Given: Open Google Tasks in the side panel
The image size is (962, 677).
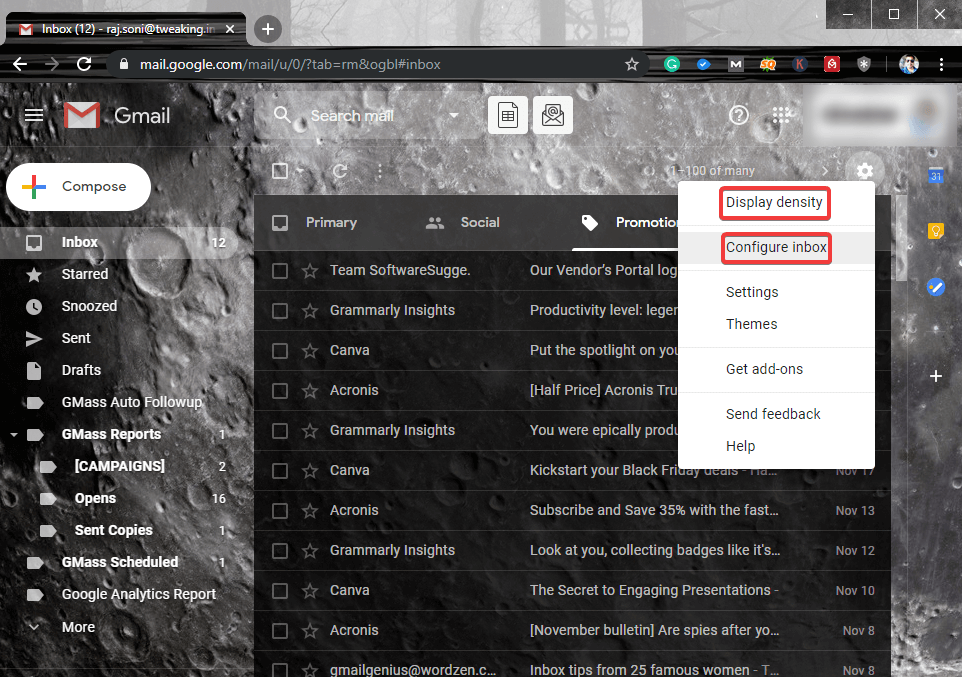Looking at the screenshot, I should point(935,287).
